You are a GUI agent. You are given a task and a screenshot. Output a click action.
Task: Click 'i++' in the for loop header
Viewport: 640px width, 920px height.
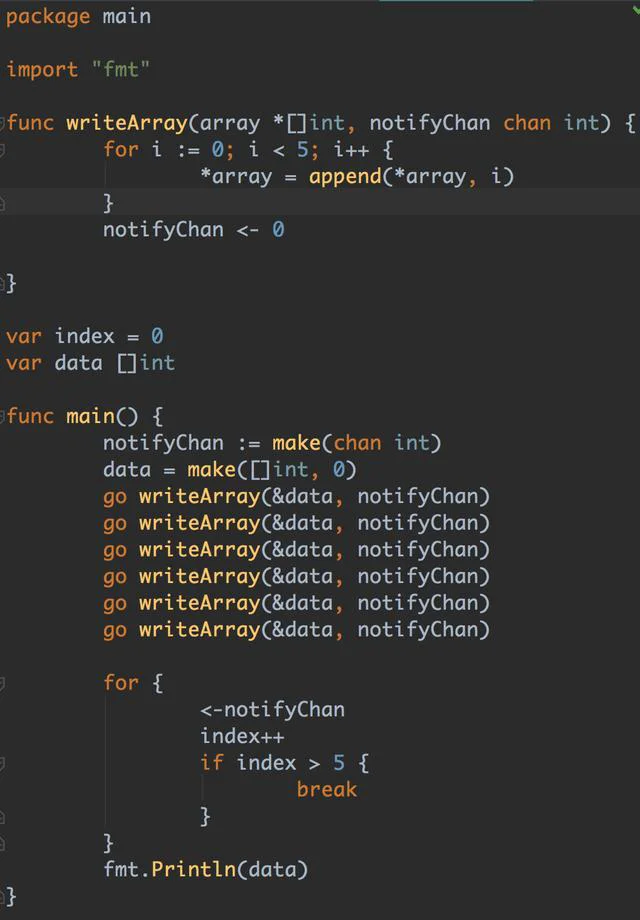(x=351, y=150)
